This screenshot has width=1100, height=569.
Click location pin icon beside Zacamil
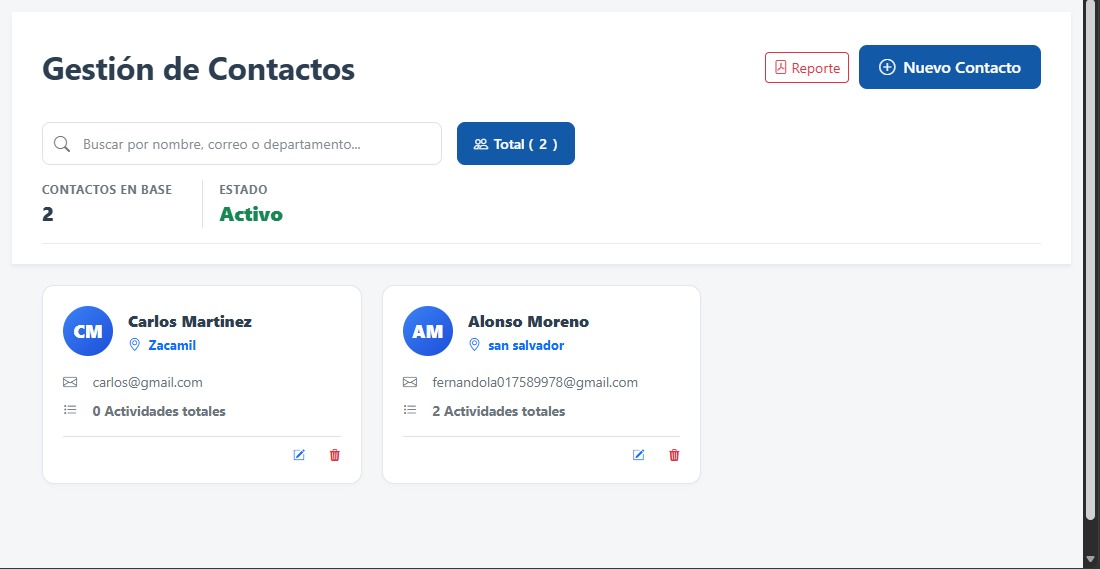click(x=135, y=345)
